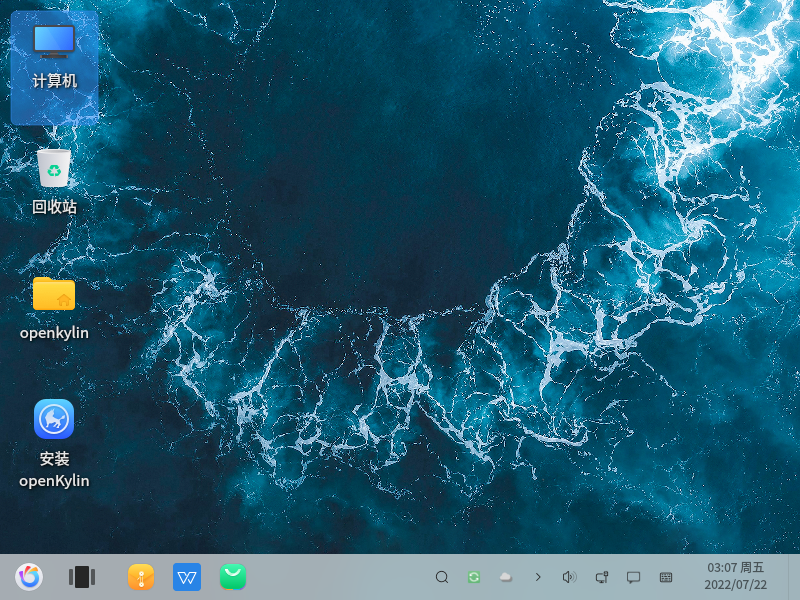The height and width of the screenshot is (600, 800).
Task: Open the cloud weather tray icon
Action: tap(506, 577)
